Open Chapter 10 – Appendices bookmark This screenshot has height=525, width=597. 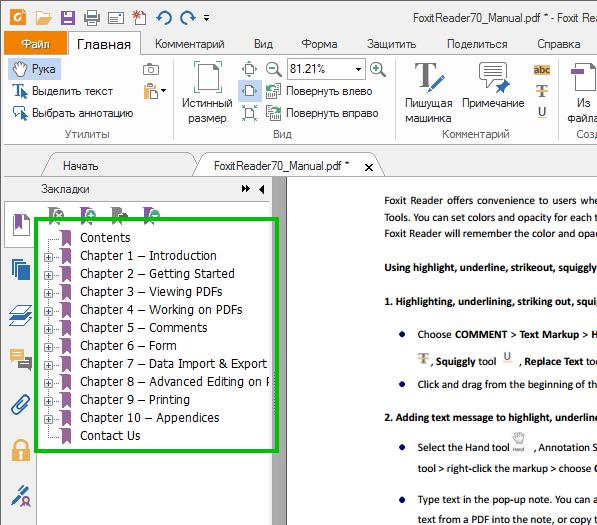(150, 418)
